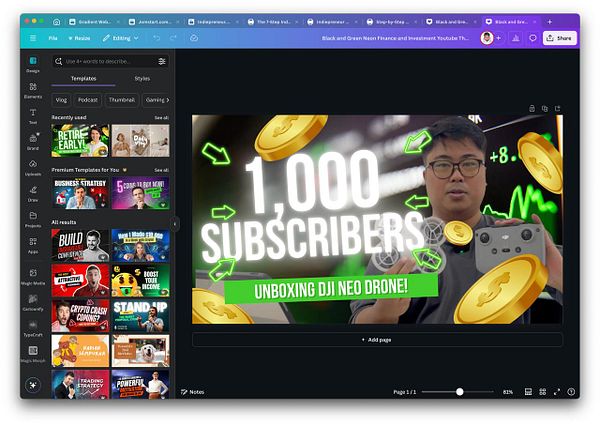Open the comments speech bubble icon

tap(533, 38)
